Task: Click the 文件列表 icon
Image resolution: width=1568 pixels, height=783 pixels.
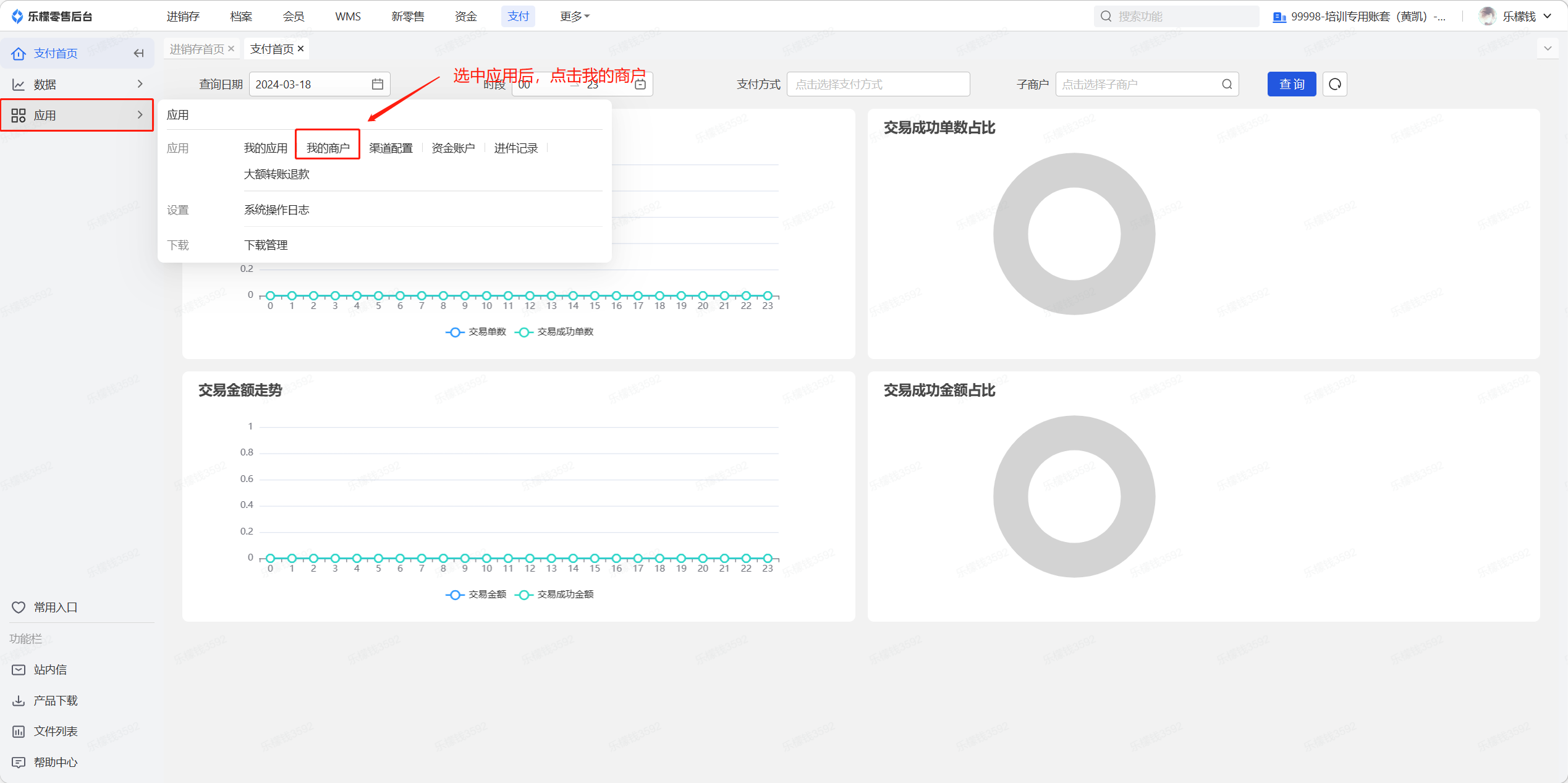Action: point(19,732)
